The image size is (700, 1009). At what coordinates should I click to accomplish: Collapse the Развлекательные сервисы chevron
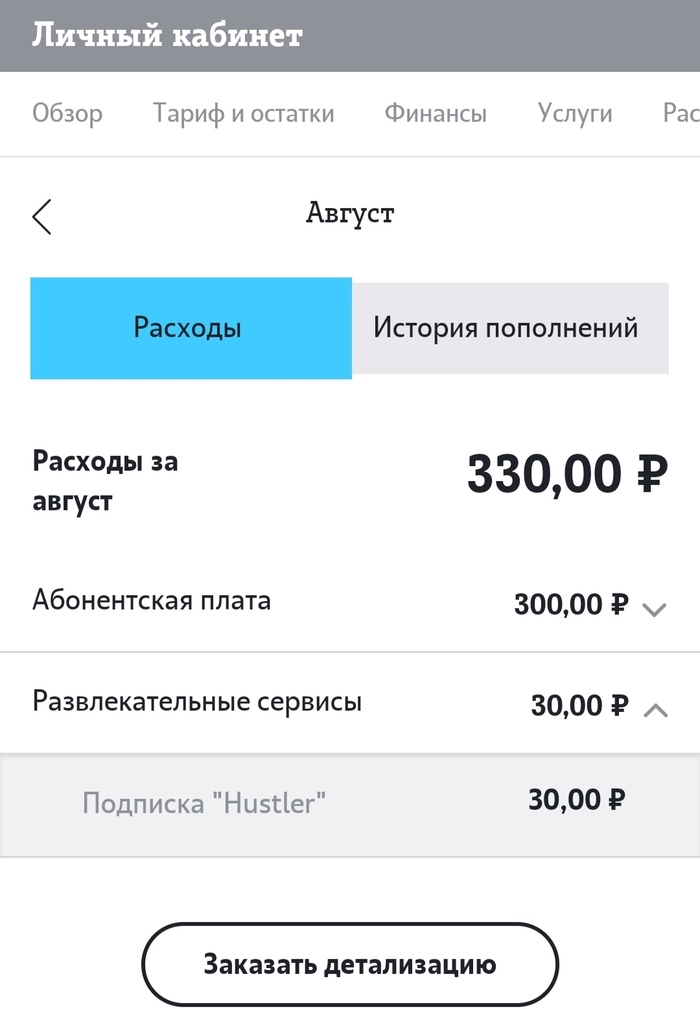(x=655, y=709)
